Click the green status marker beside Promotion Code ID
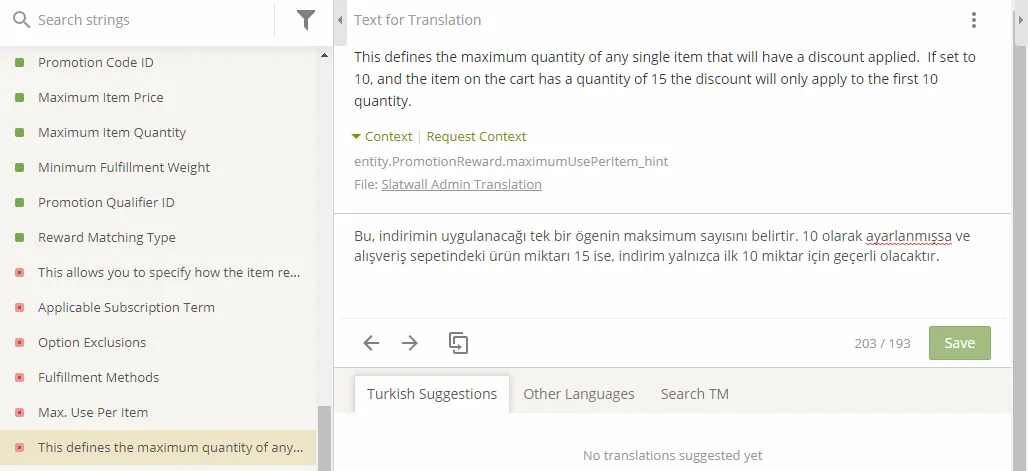Viewport: 1028px width, 471px height. [20, 62]
